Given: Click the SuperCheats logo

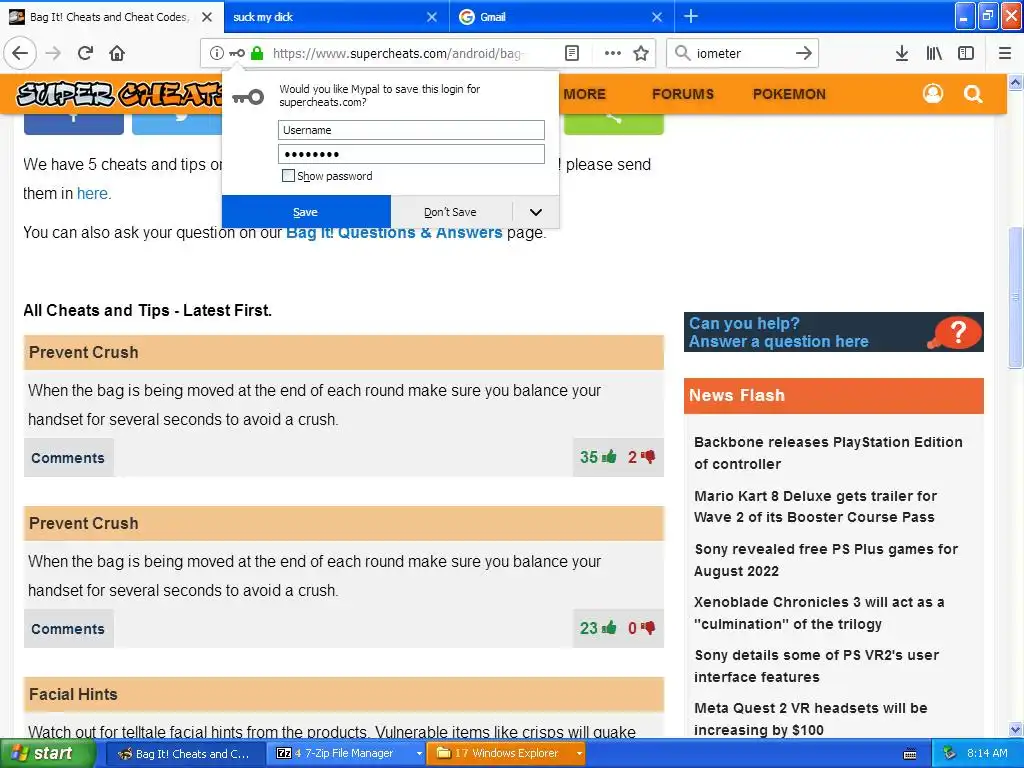Looking at the screenshot, I should click(x=119, y=94).
